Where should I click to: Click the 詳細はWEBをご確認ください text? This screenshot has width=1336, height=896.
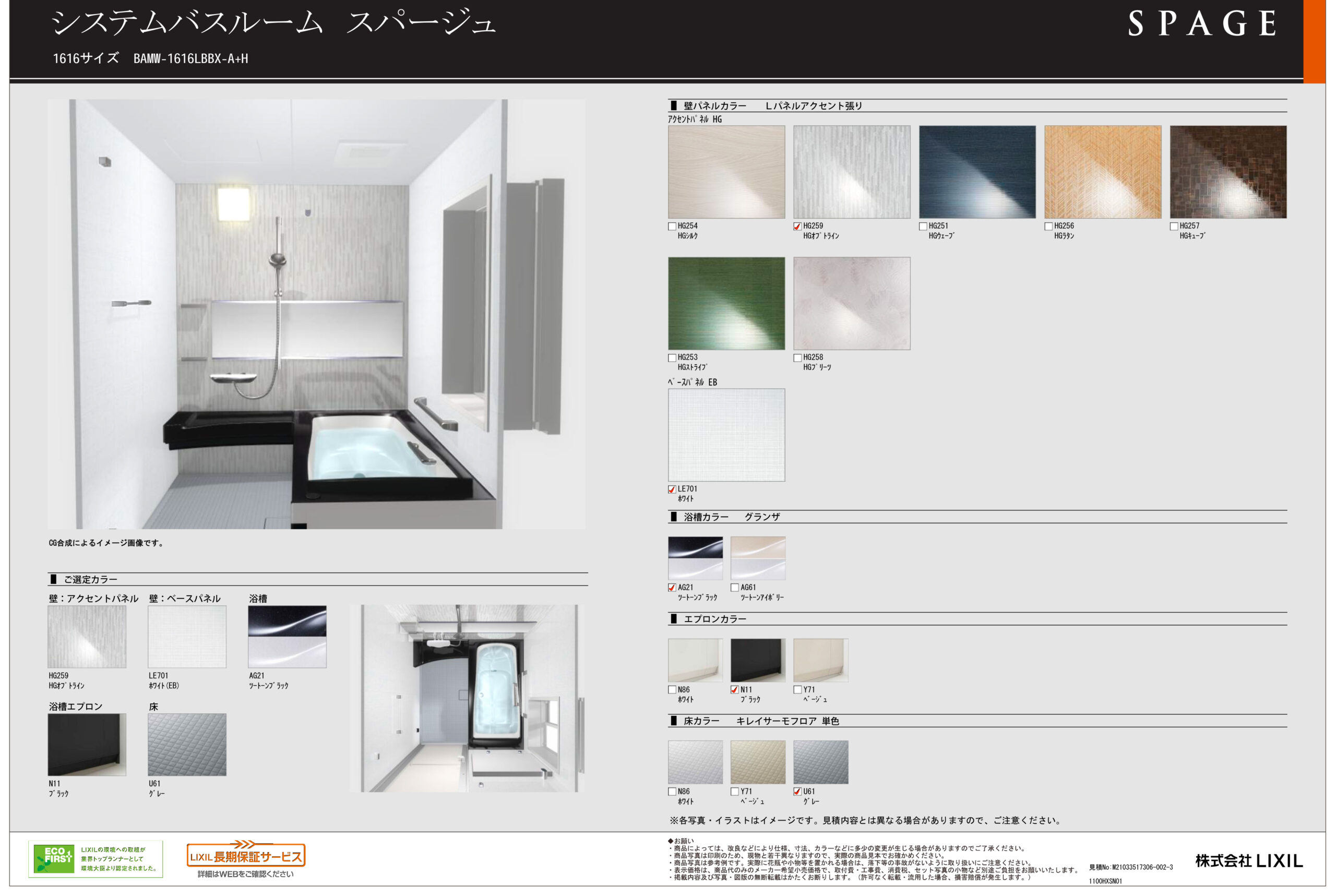click(x=246, y=874)
